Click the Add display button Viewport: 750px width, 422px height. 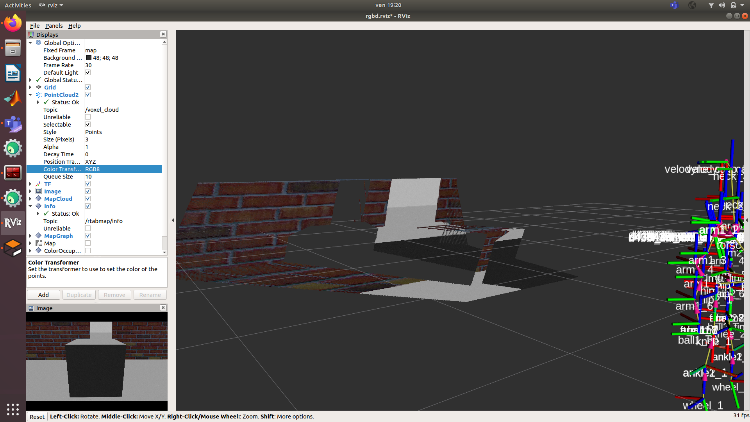pyautogui.click(x=43, y=295)
